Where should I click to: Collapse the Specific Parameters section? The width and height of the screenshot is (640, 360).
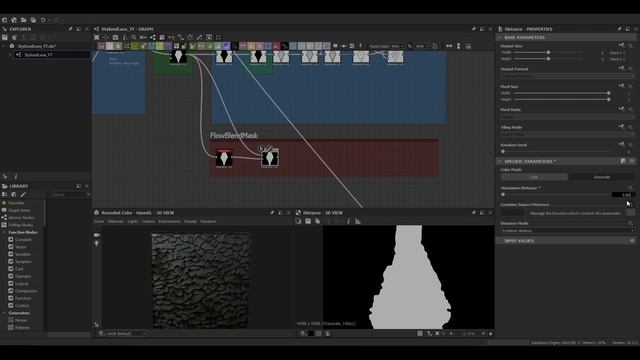coord(499,161)
